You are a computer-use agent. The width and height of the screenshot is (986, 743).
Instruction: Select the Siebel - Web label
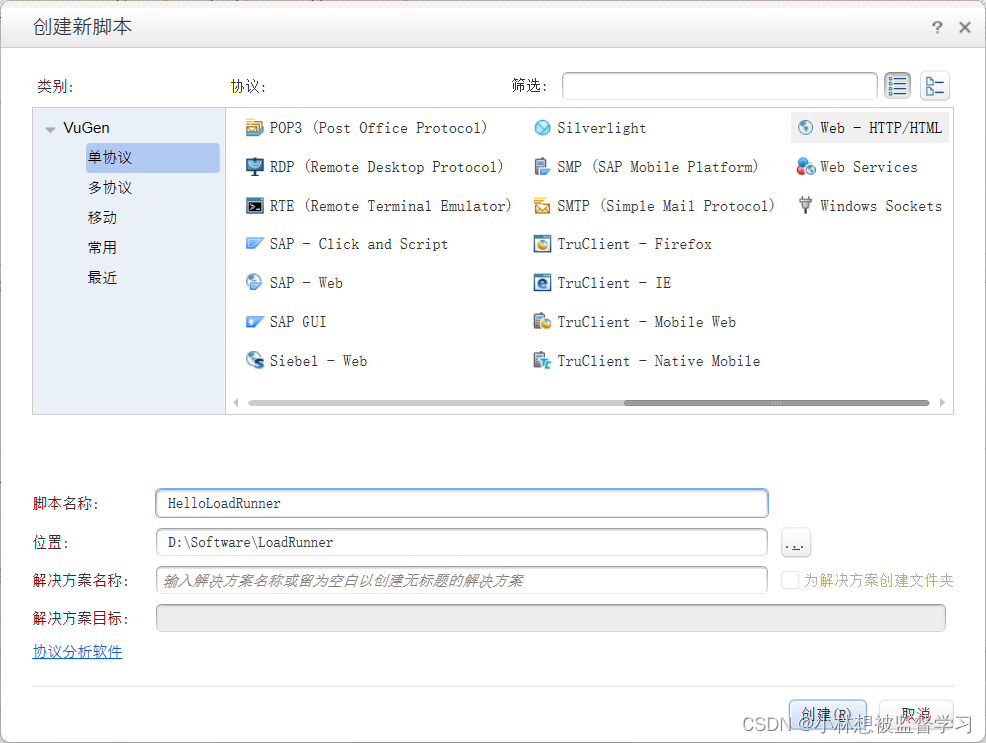click(x=318, y=360)
